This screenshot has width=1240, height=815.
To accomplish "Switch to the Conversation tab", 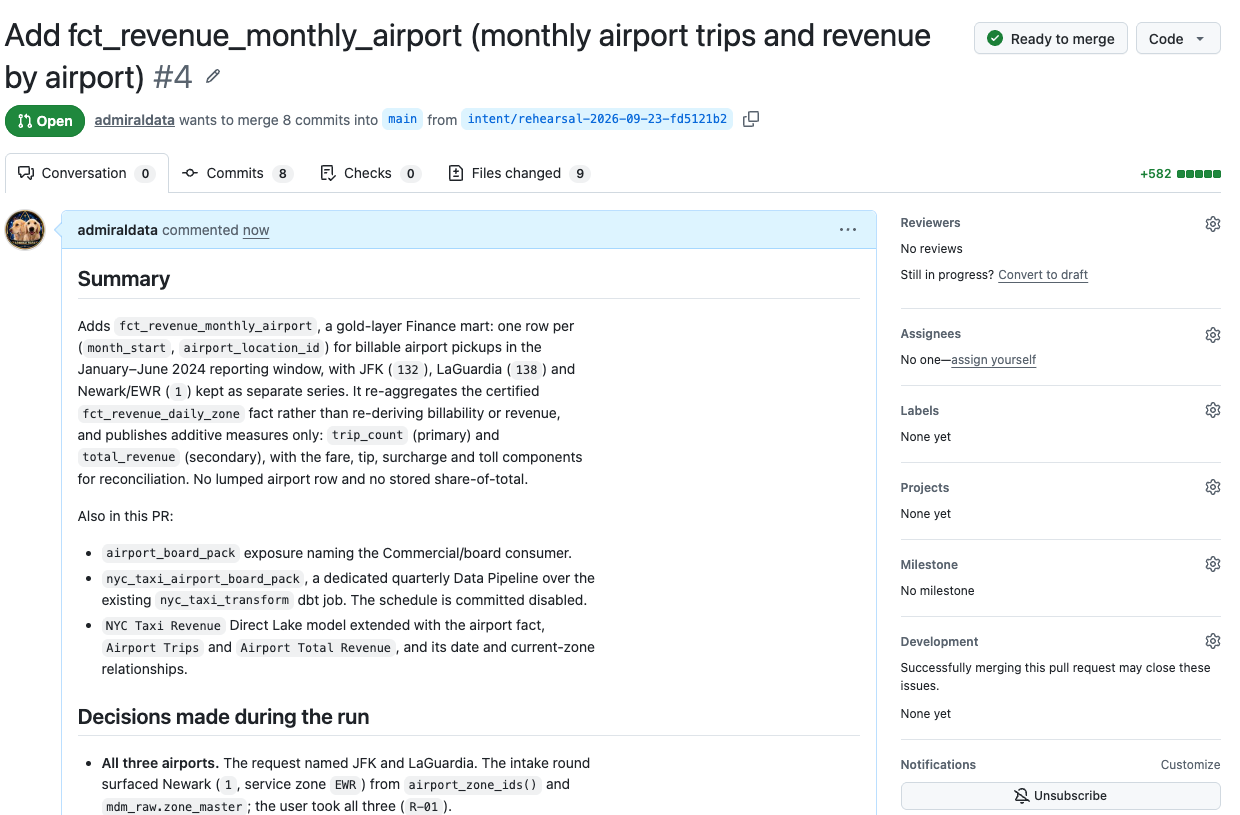I will (x=86, y=173).
